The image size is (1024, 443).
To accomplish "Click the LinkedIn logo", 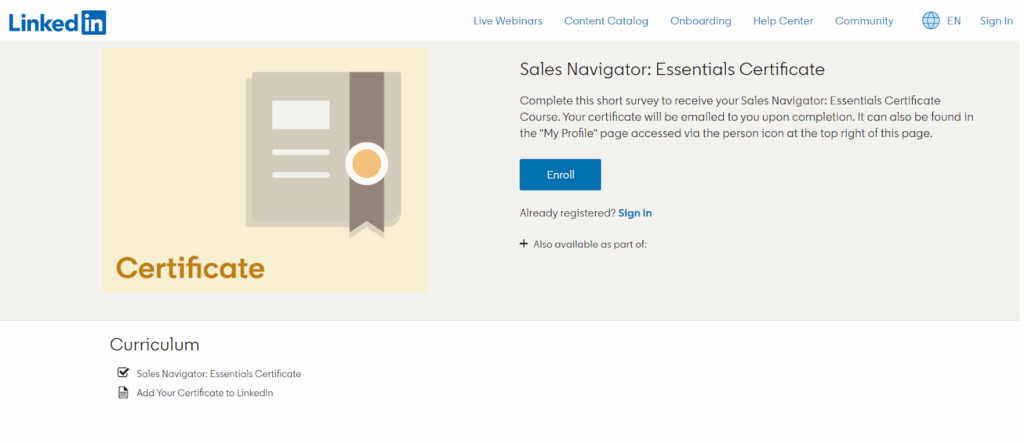I will point(57,22).
